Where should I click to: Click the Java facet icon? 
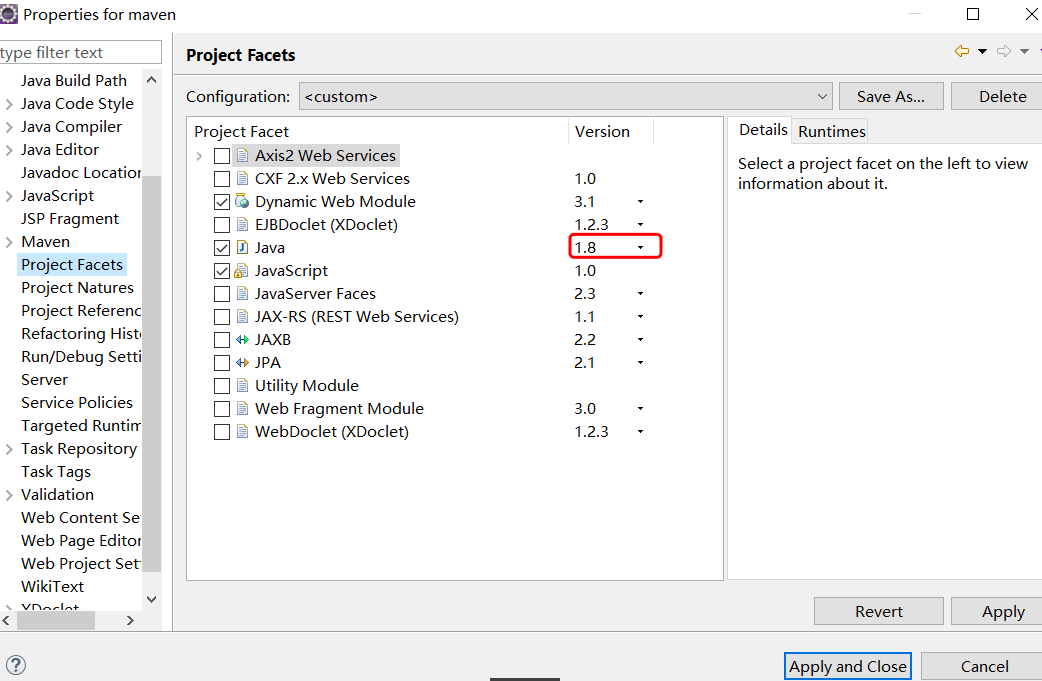pos(242,248)
